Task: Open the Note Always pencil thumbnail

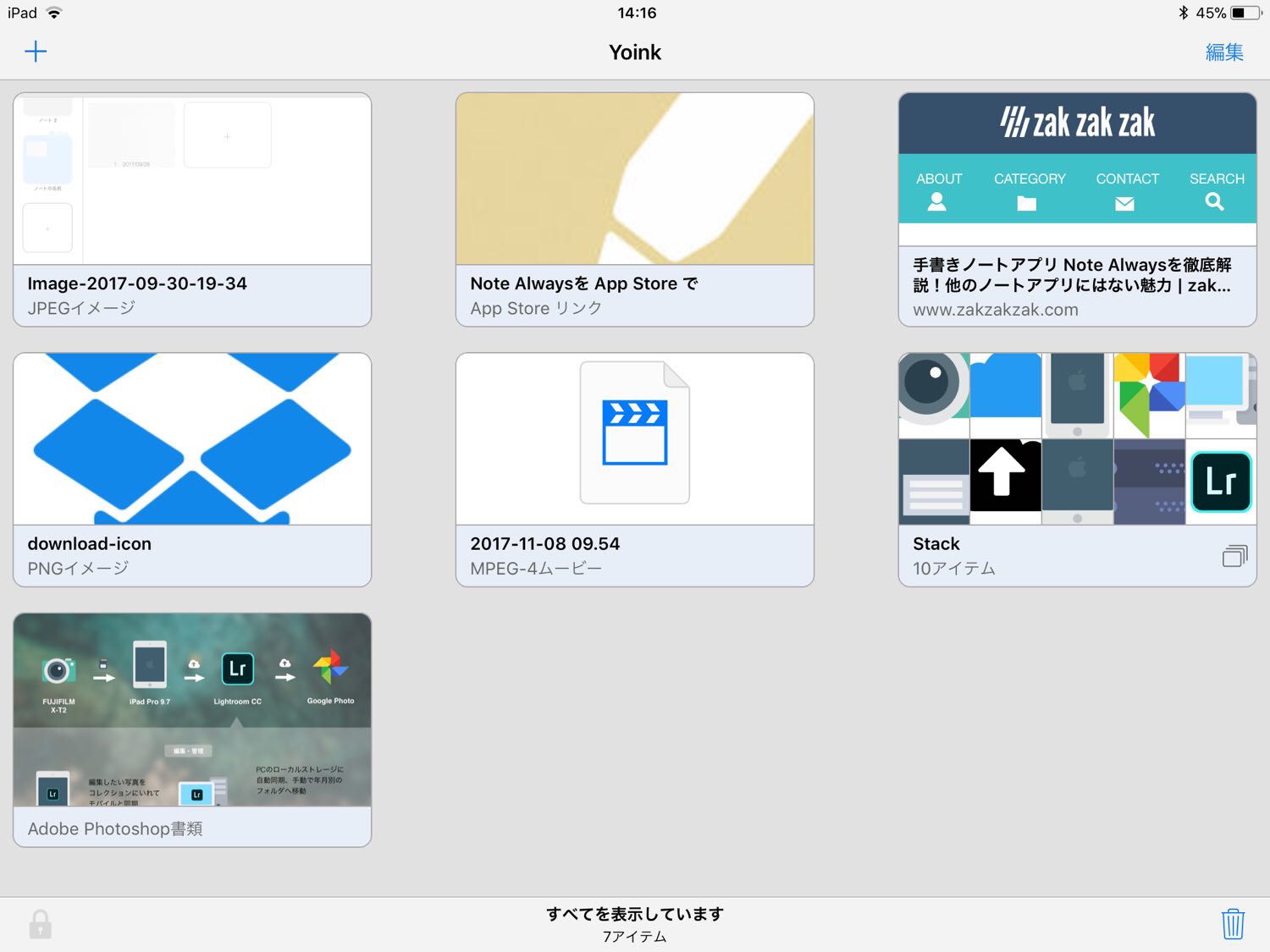Action: (x=635, y=179)
